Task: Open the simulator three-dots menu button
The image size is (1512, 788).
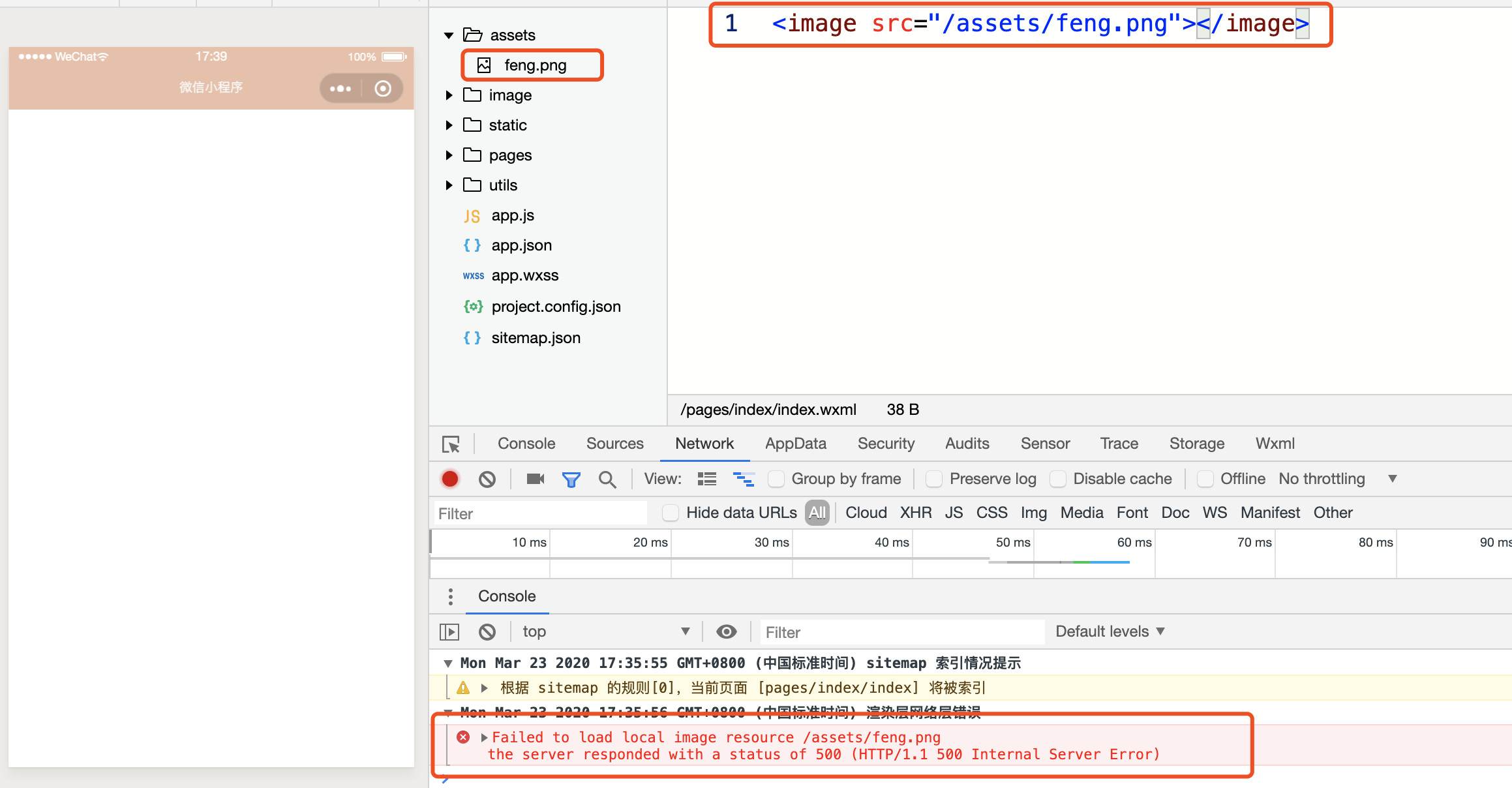Action: tap(340, 88)
